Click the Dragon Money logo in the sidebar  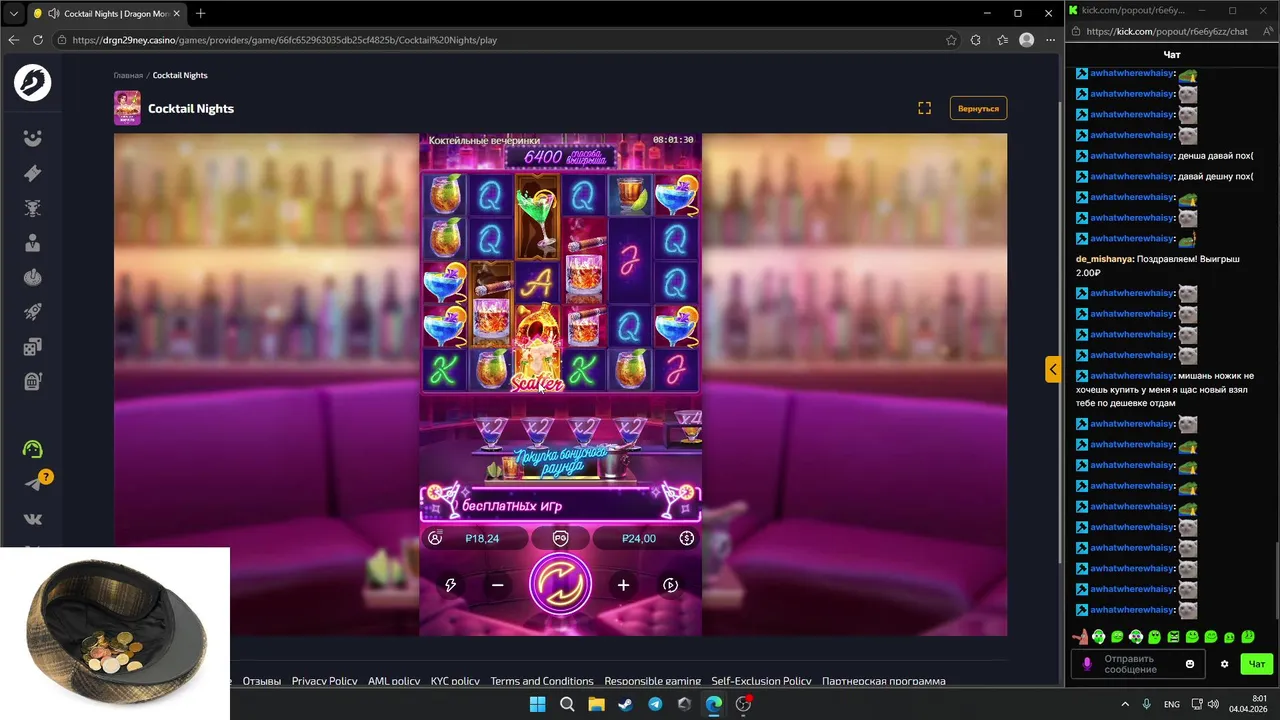click(x=32, y=82)
